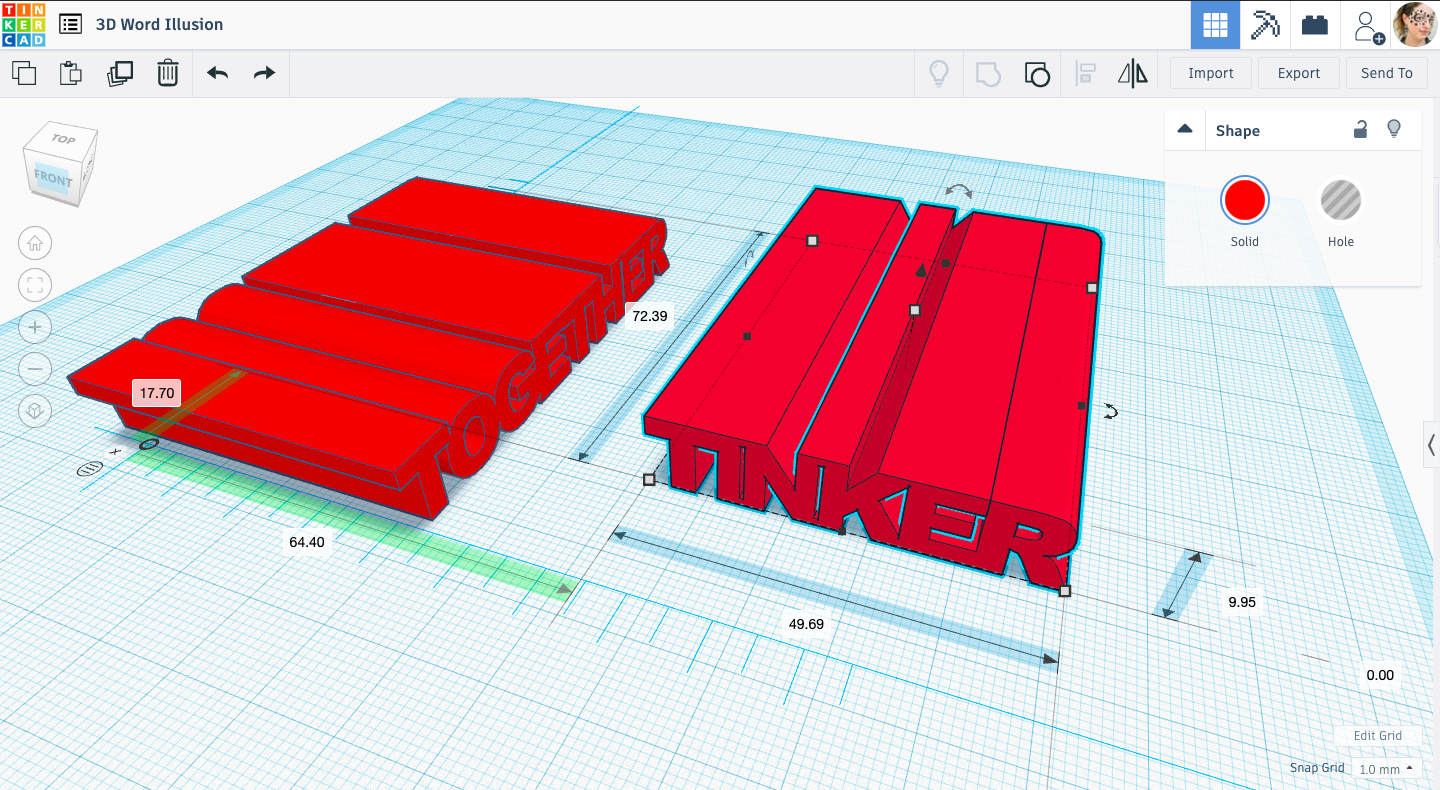This screenshot has height=790, width=1440.
Task: Toggle Show all lightbulb icon
Action: (939, 73)
